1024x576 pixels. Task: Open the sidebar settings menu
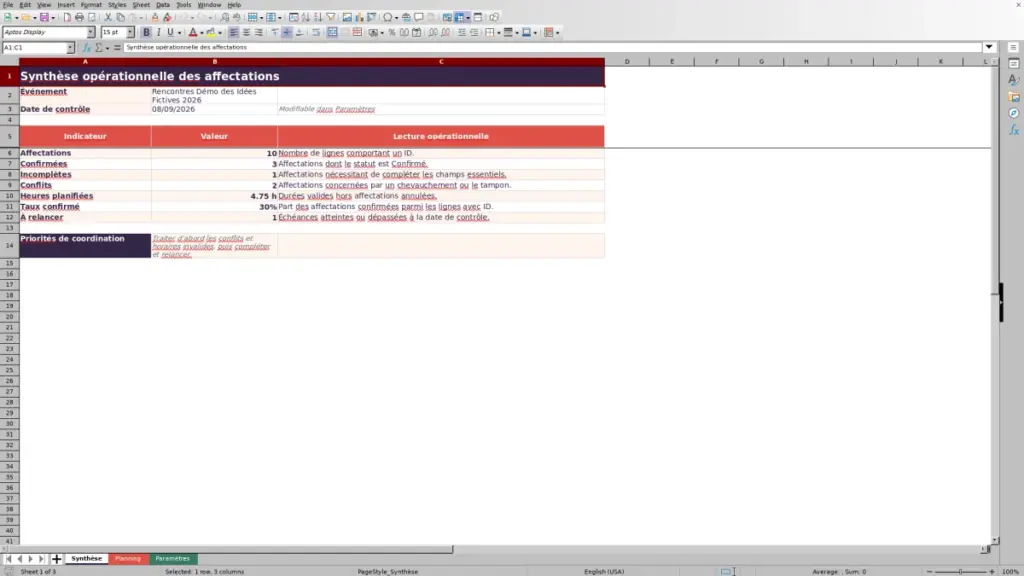(1013, 47)
